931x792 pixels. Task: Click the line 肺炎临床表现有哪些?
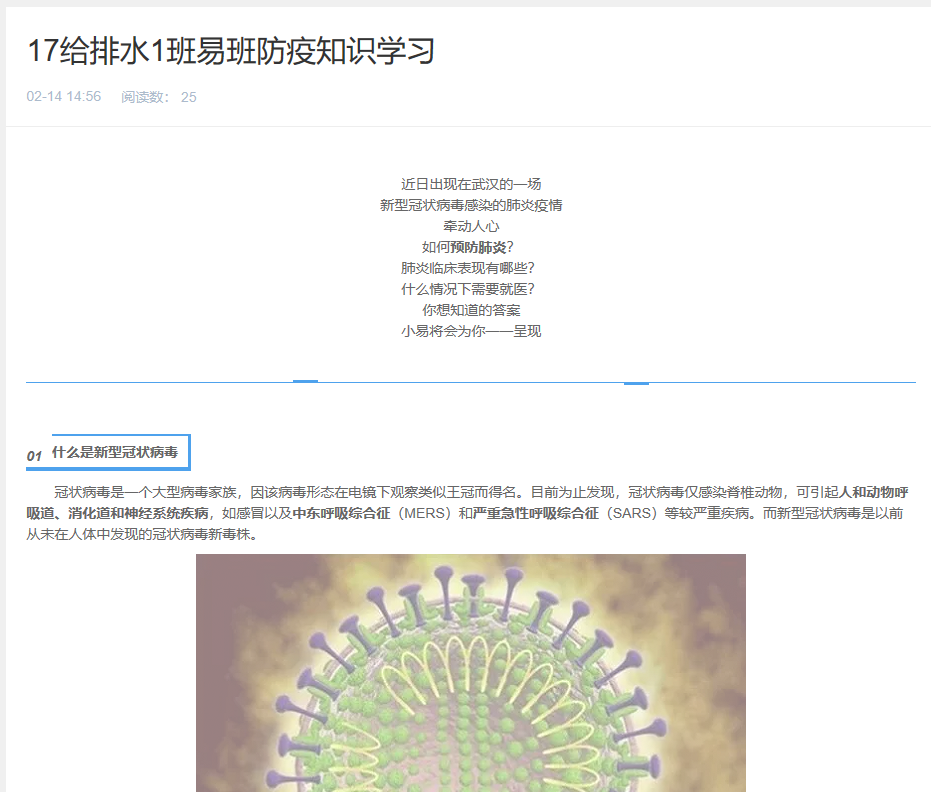pos(468,268)
